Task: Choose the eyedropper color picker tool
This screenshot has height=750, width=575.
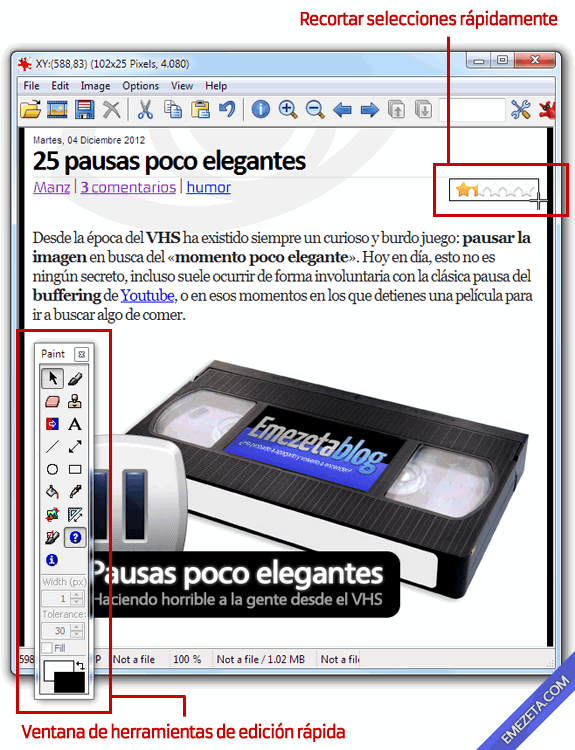Action: pyautogui.click(x=75, y=492)
